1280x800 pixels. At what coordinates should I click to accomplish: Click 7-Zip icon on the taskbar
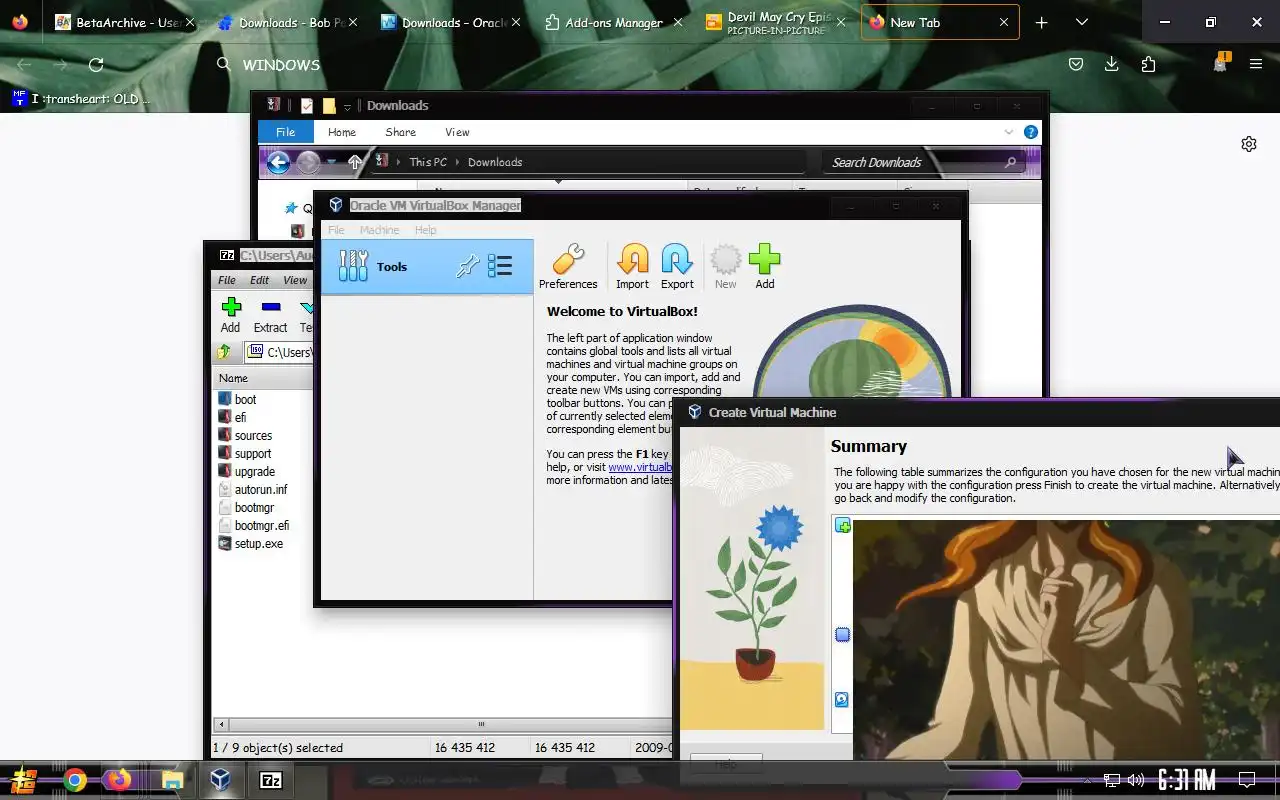(270, 781)
